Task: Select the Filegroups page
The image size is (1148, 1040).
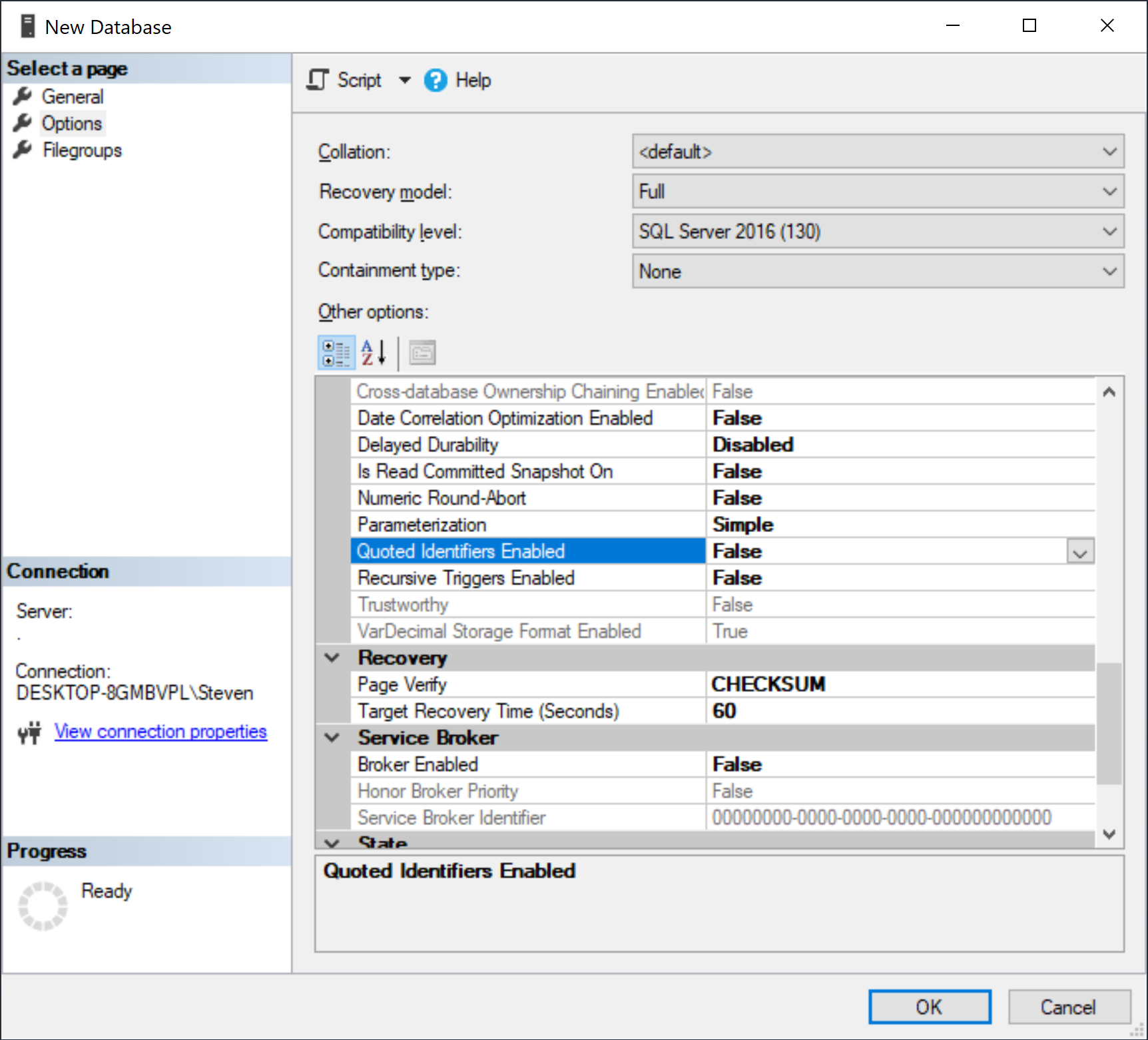Action: click(x=81, y=150)
